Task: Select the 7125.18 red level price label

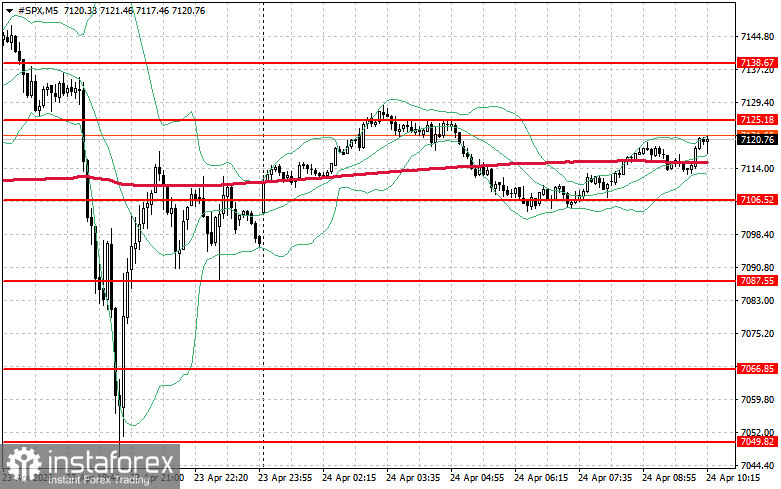Action: [757, 120]
